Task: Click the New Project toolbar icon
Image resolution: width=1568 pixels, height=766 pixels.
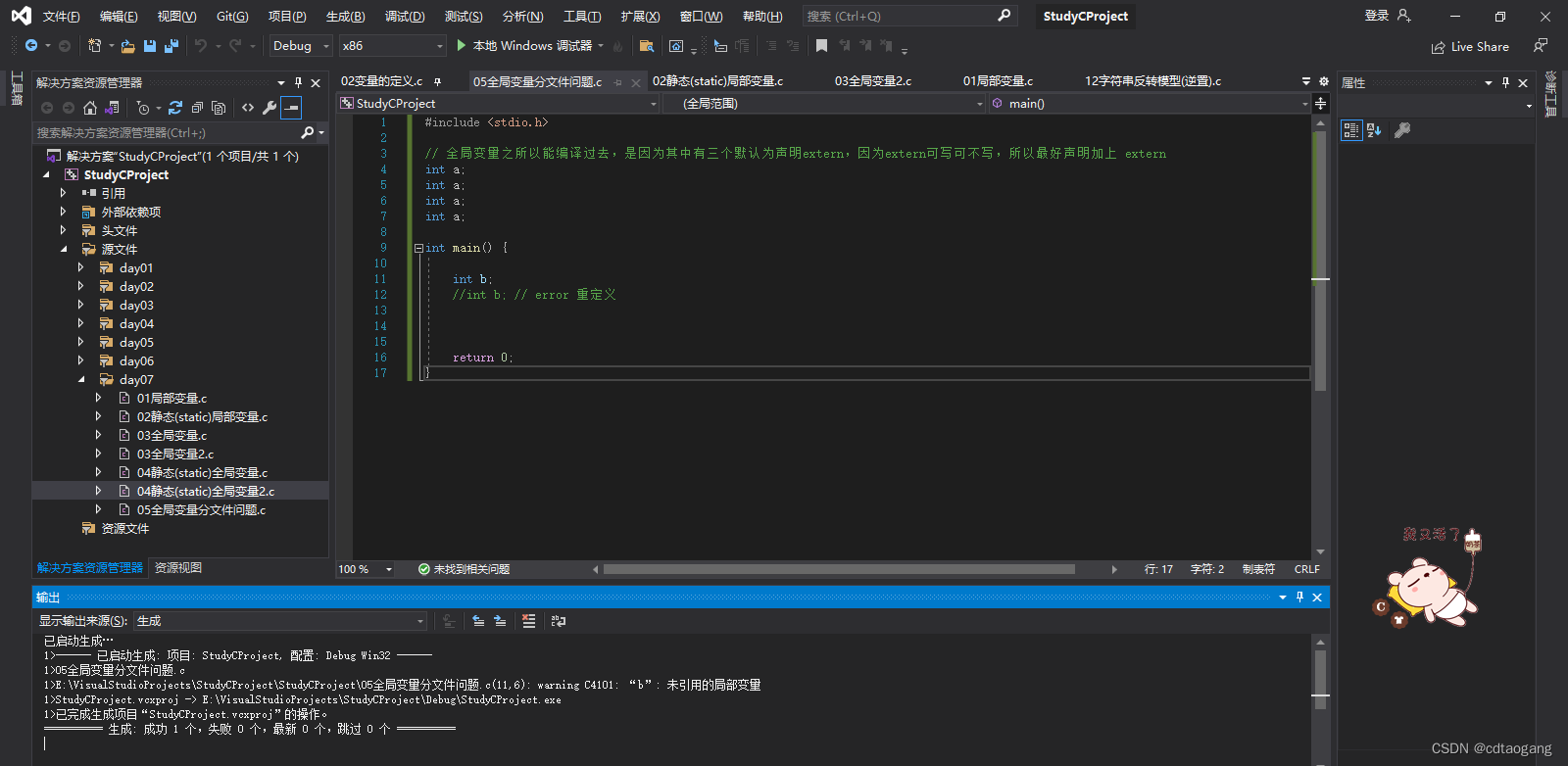Action: pos(94,46)
